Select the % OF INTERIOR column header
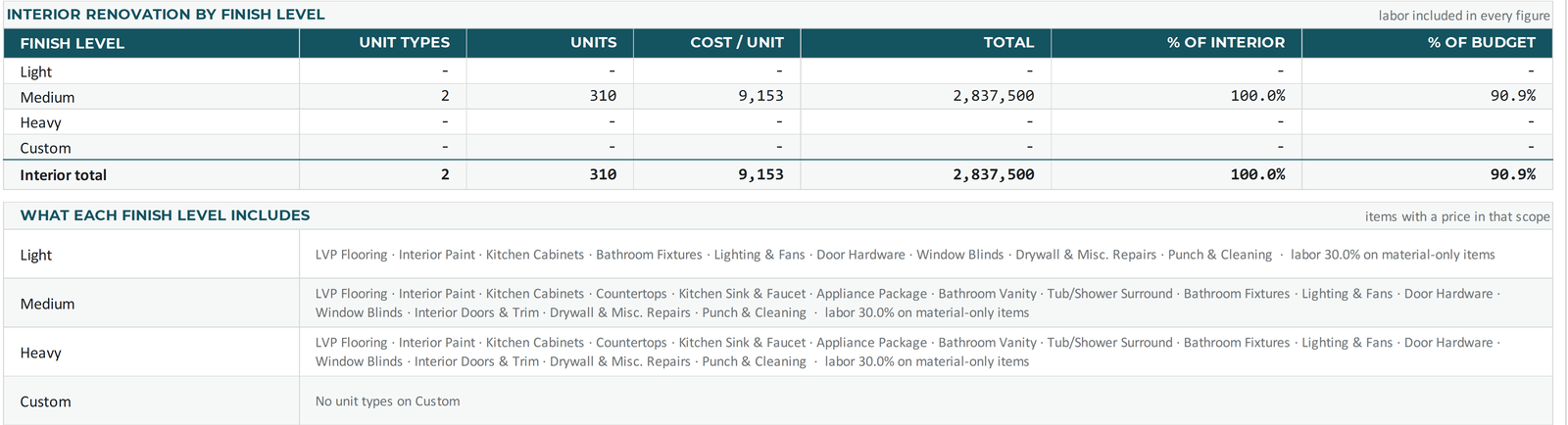 point(1176,43)
